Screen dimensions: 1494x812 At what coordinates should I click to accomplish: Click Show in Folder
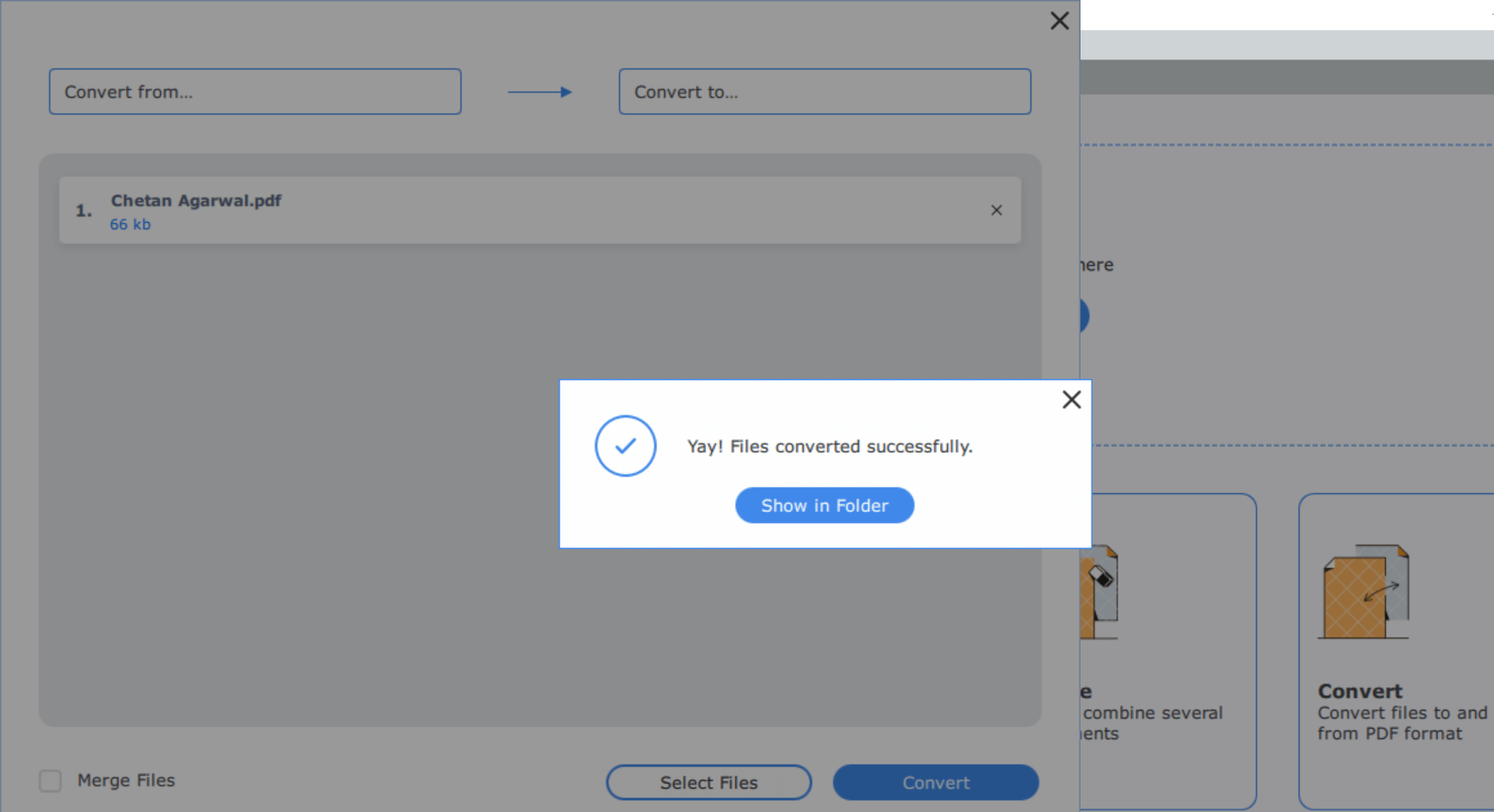point(824,505)
